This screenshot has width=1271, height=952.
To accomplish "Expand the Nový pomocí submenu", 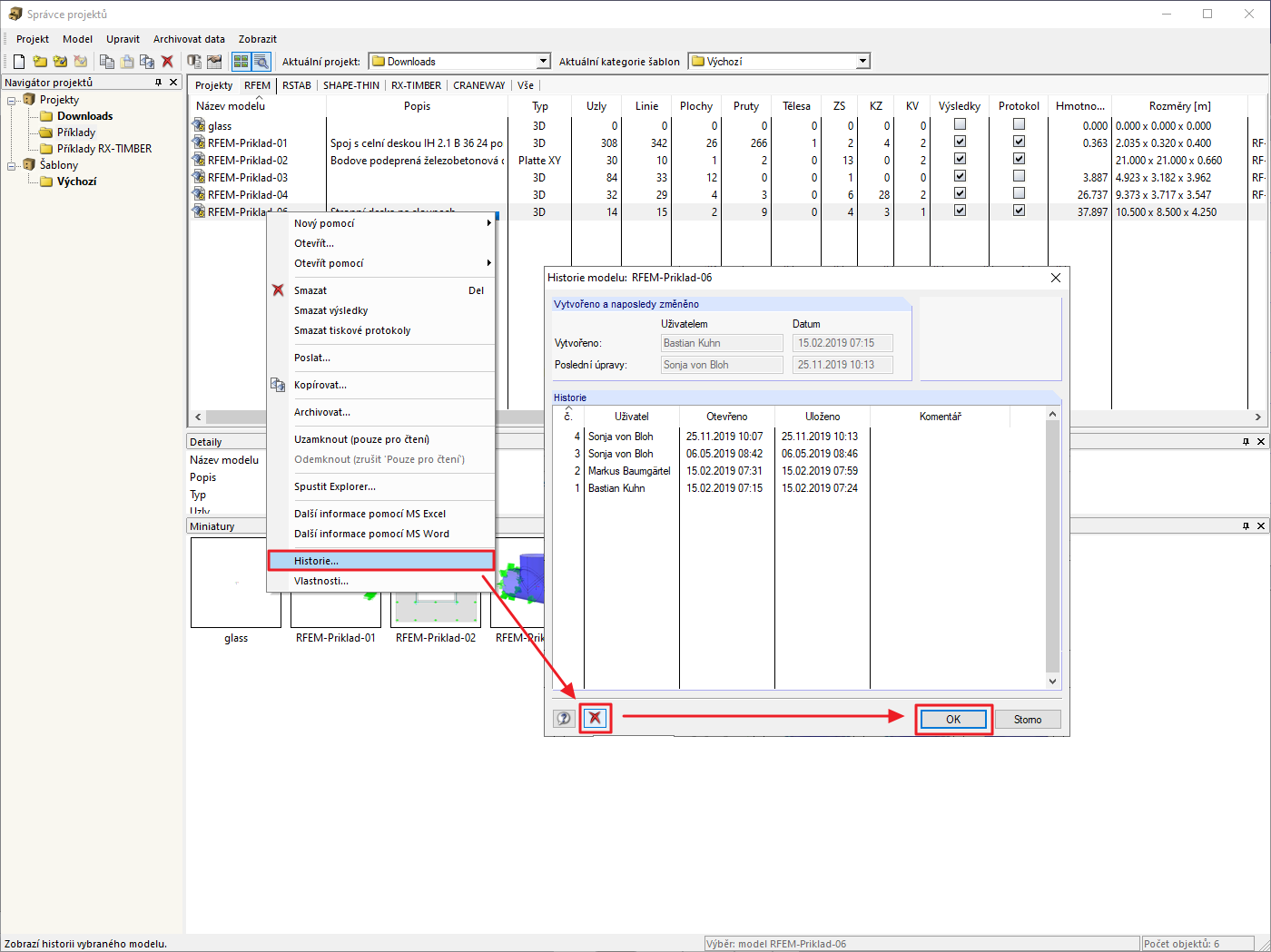I will coord(488,223).
